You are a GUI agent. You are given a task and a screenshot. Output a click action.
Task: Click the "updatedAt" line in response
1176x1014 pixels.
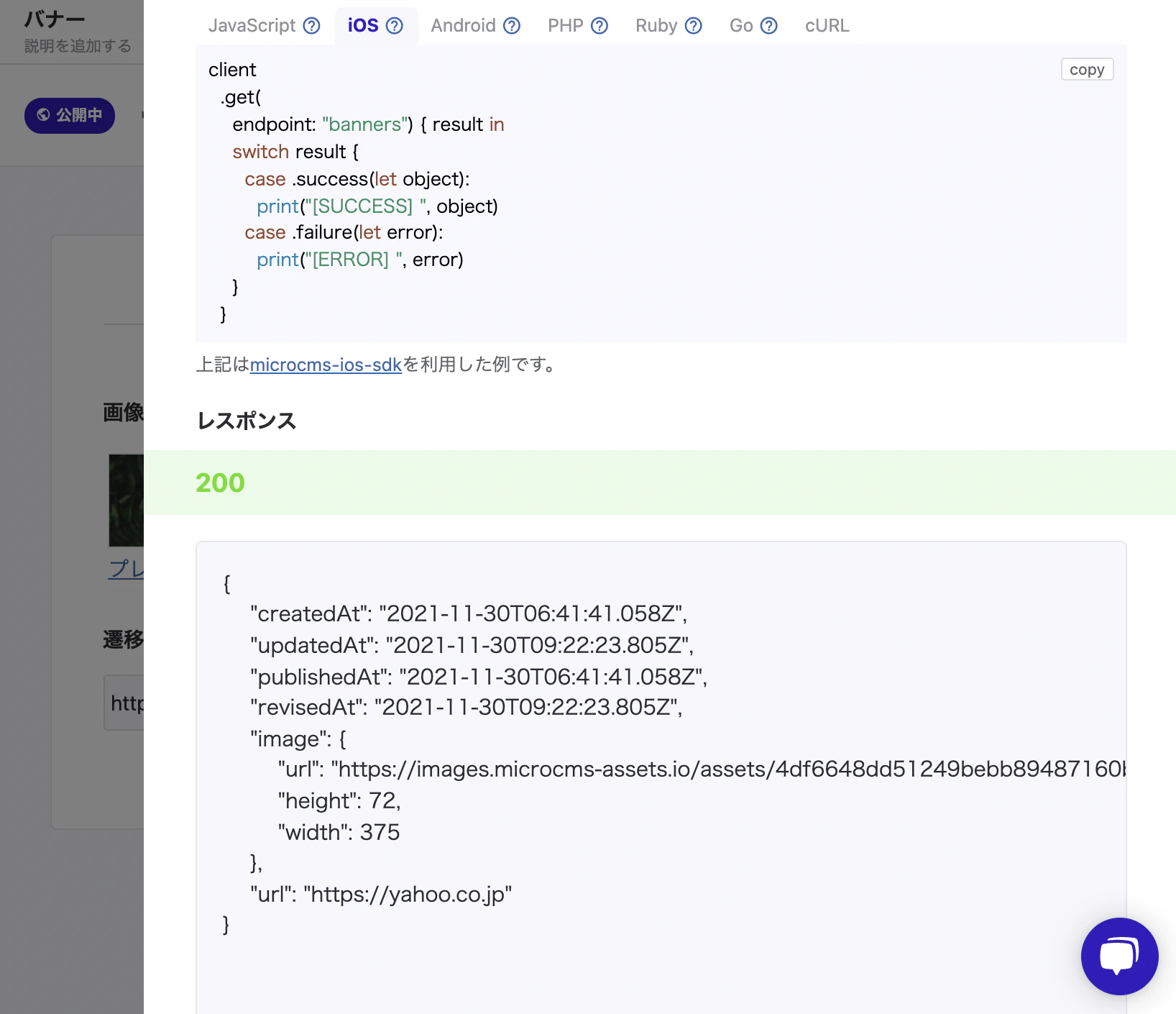click(472, 645)
